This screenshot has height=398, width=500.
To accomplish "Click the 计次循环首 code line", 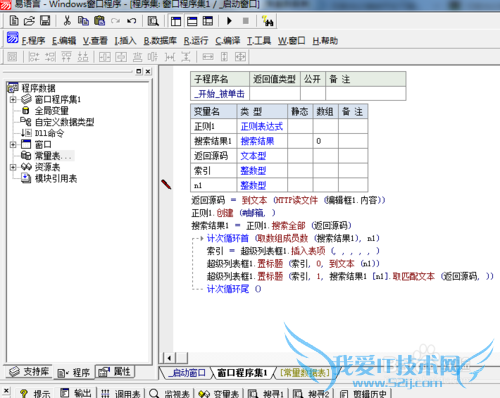I will pyautogui.click(x=293, y=238).
